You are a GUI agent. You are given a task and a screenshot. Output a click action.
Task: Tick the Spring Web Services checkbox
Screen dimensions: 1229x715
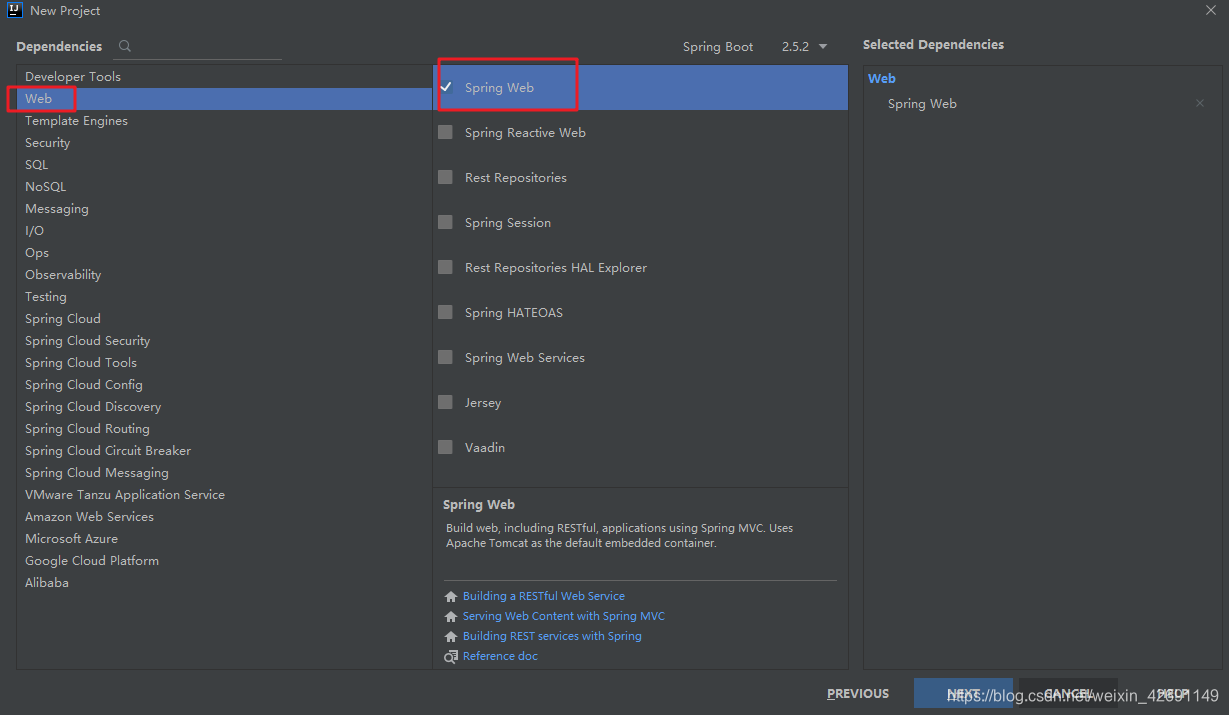coord(446,357)
